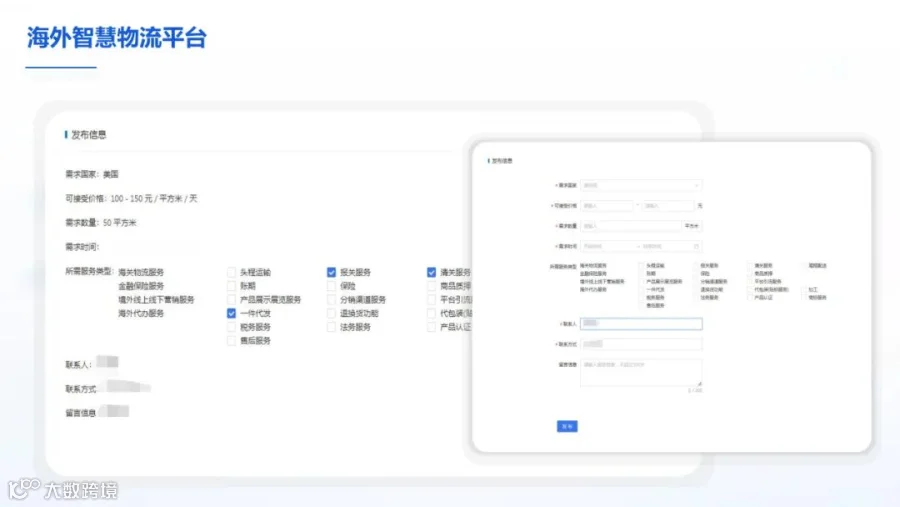Click 联系方式 input in the right form

click(x=641, y=344)
